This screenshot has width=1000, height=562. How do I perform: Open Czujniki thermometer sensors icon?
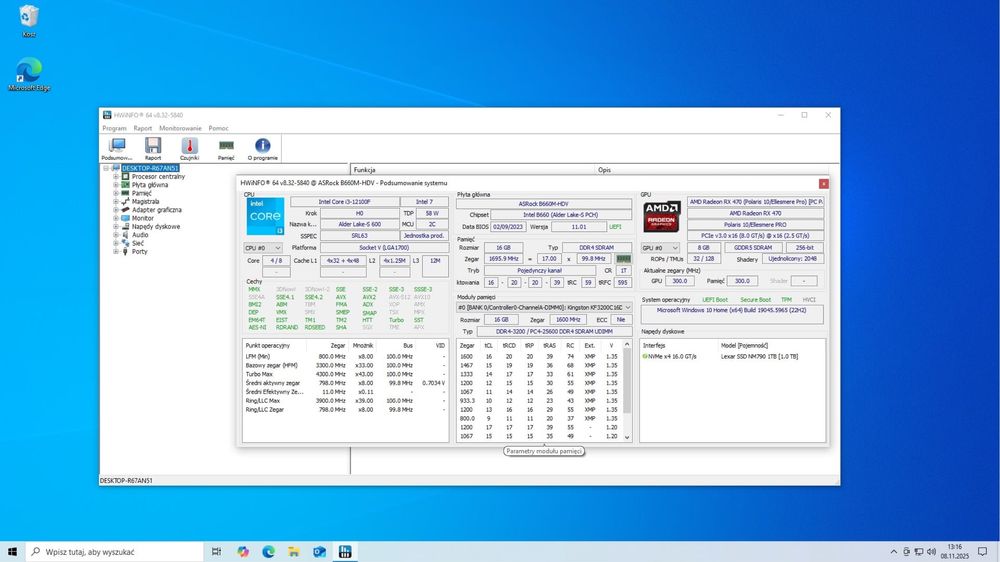point(190,148)
